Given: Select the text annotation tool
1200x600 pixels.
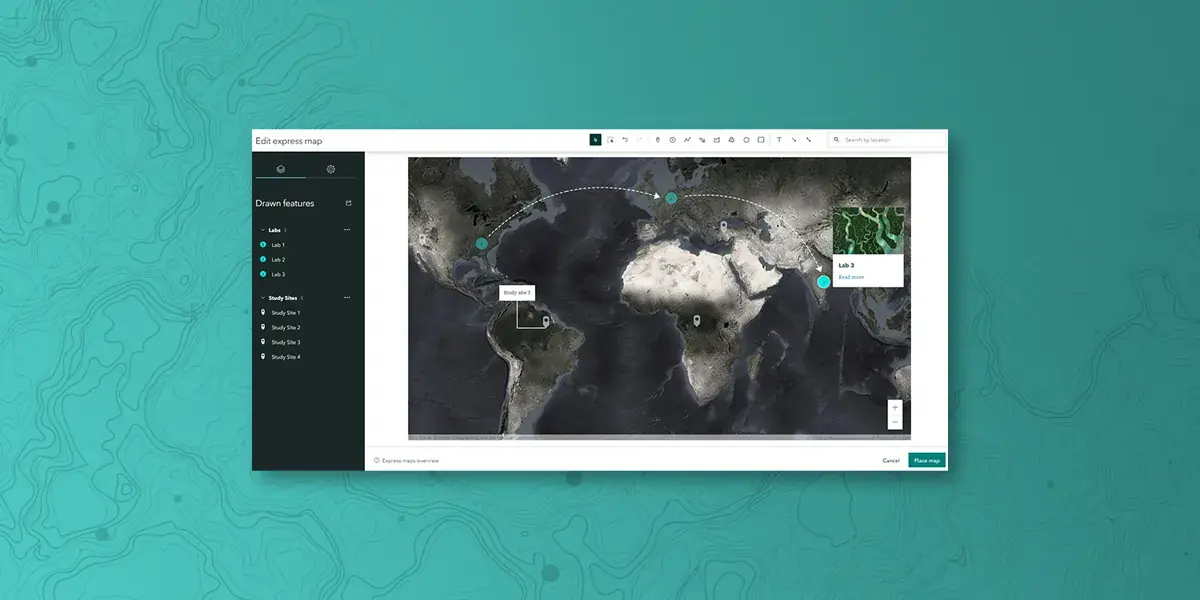Looking at the screenshot, I should tap(779, 139).
